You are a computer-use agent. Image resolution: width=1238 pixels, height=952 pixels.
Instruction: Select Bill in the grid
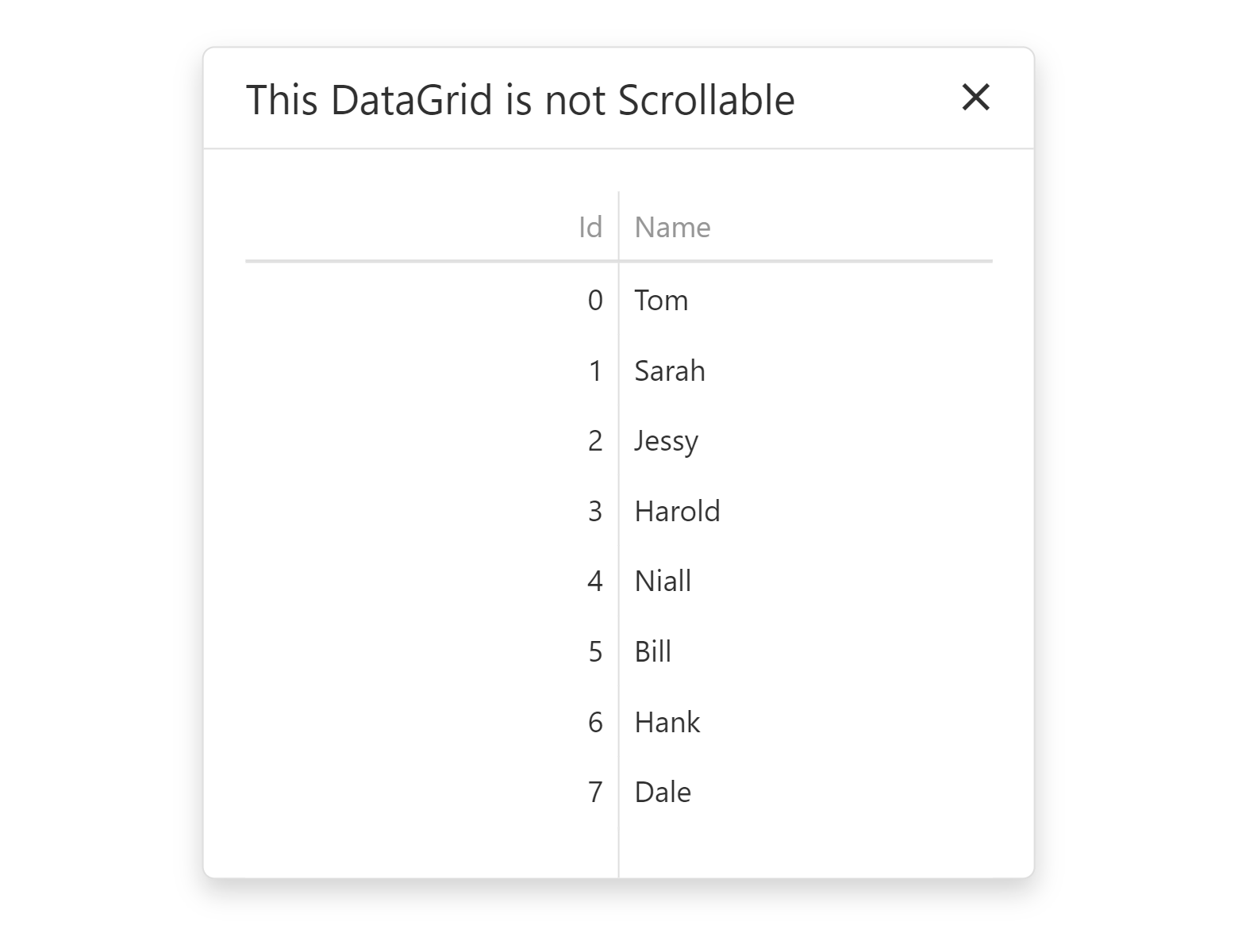(x=652, y=651)
